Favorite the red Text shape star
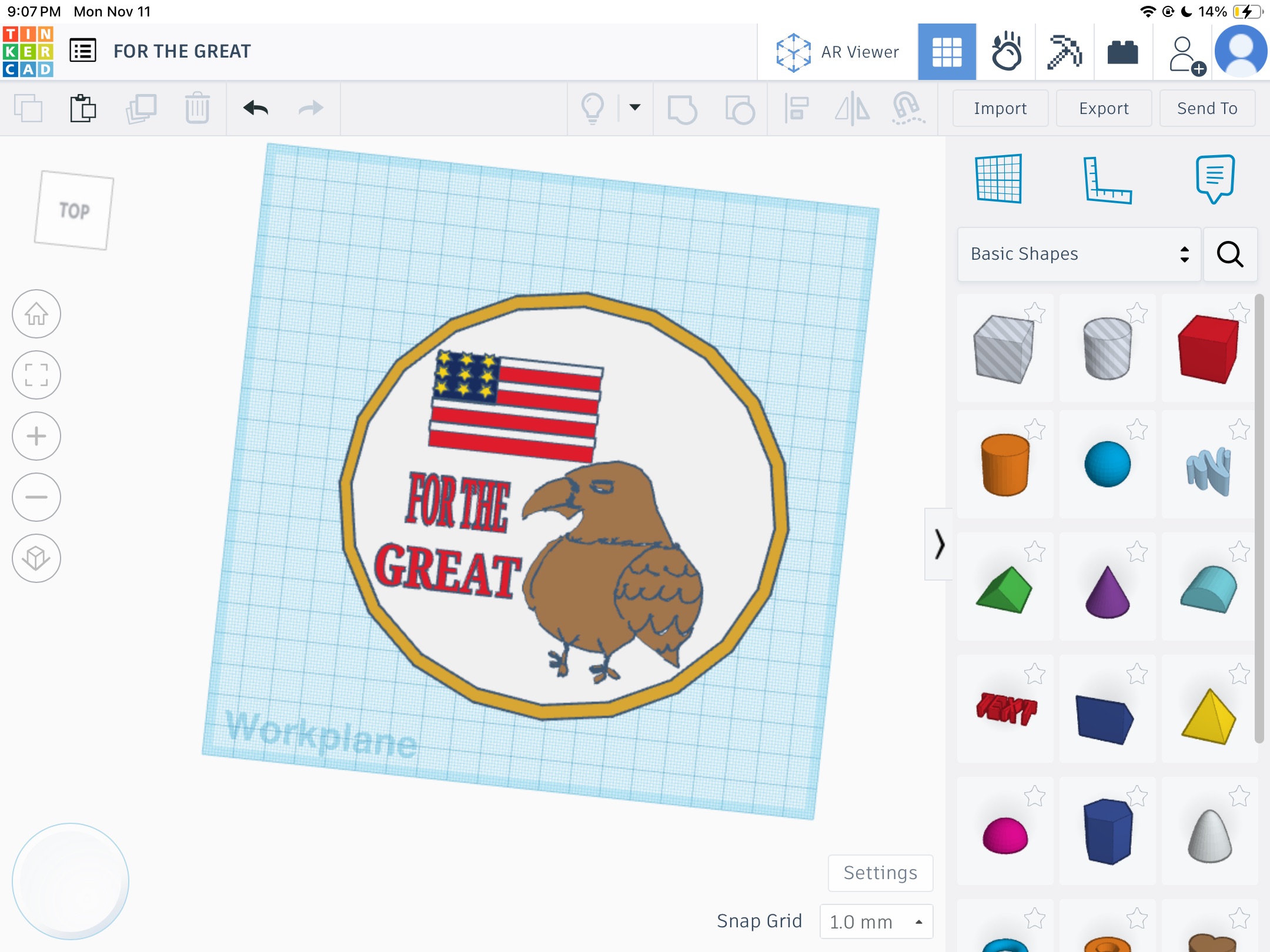Viewport: 1270px width, 952px height. pyautogui.click(x=1035, y=674)
